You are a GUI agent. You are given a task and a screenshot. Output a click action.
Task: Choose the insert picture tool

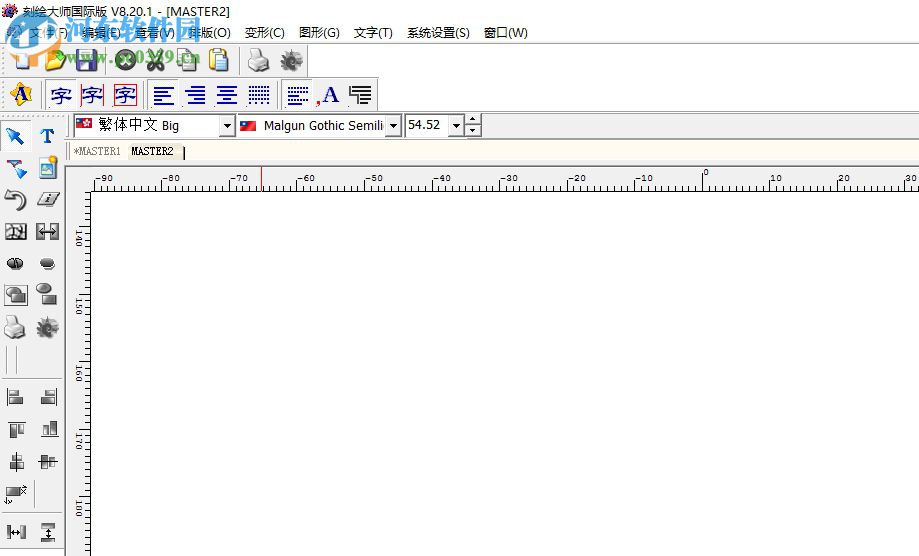(x=47, y=168)
